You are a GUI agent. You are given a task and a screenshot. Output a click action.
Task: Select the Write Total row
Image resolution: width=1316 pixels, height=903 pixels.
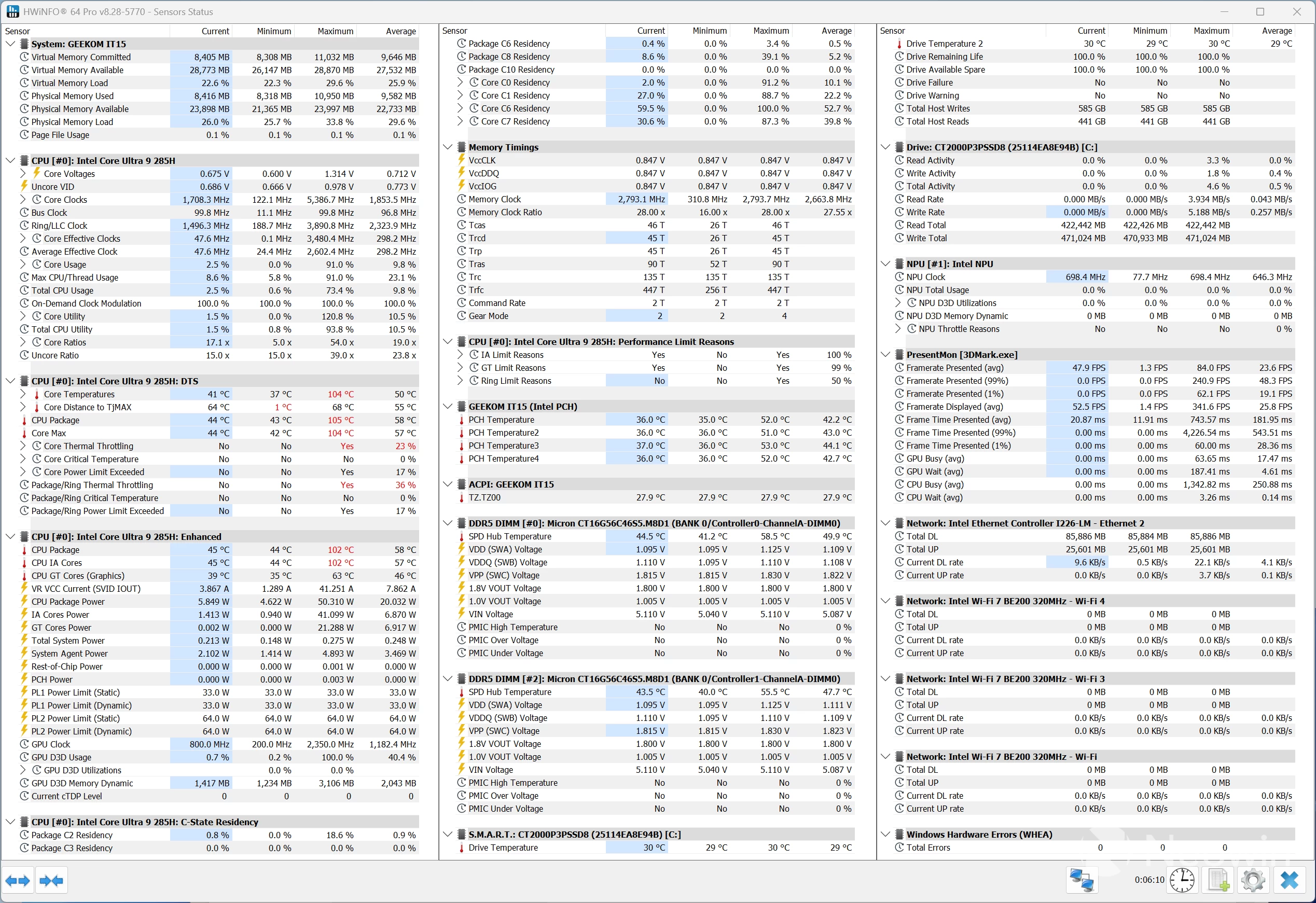point(1094,239)
